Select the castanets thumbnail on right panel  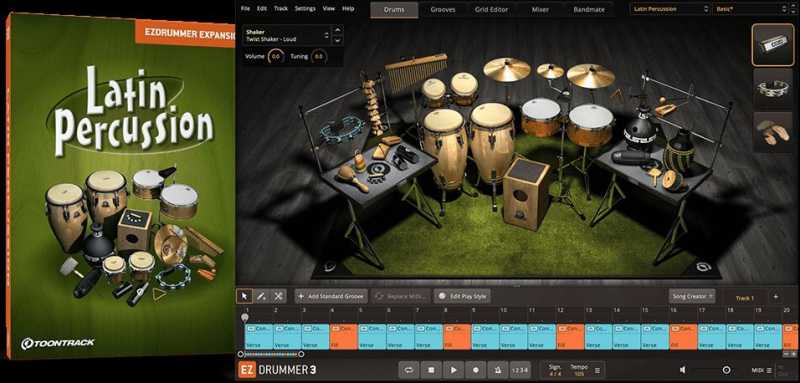pyautogui.click(x=772, y=132)
